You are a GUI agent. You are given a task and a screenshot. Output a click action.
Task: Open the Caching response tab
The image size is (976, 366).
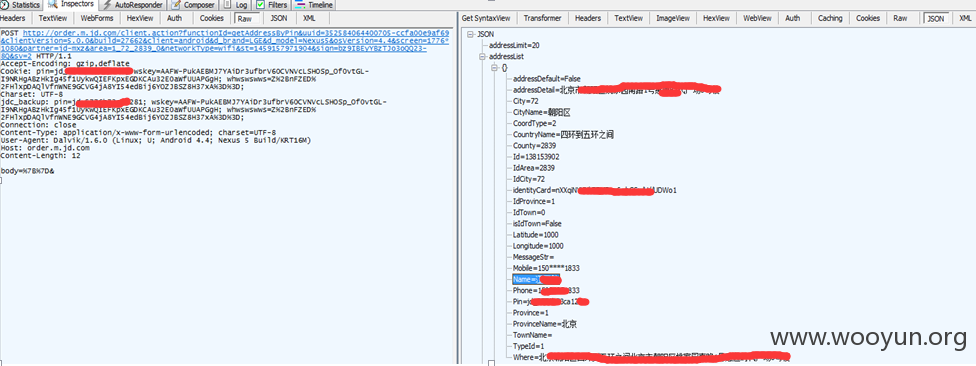(x=830, y=18)
